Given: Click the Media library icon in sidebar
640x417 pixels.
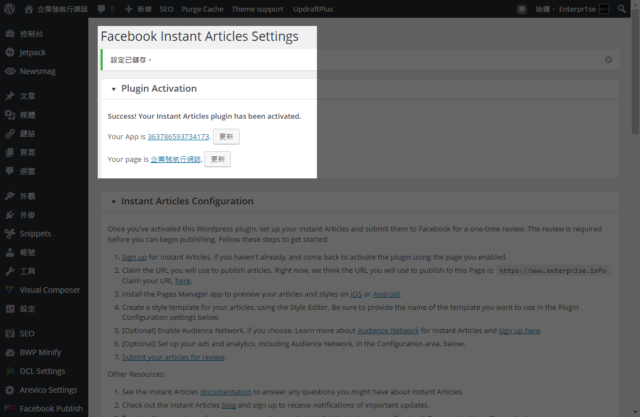Looking at the screenshot, I should 10,115.
